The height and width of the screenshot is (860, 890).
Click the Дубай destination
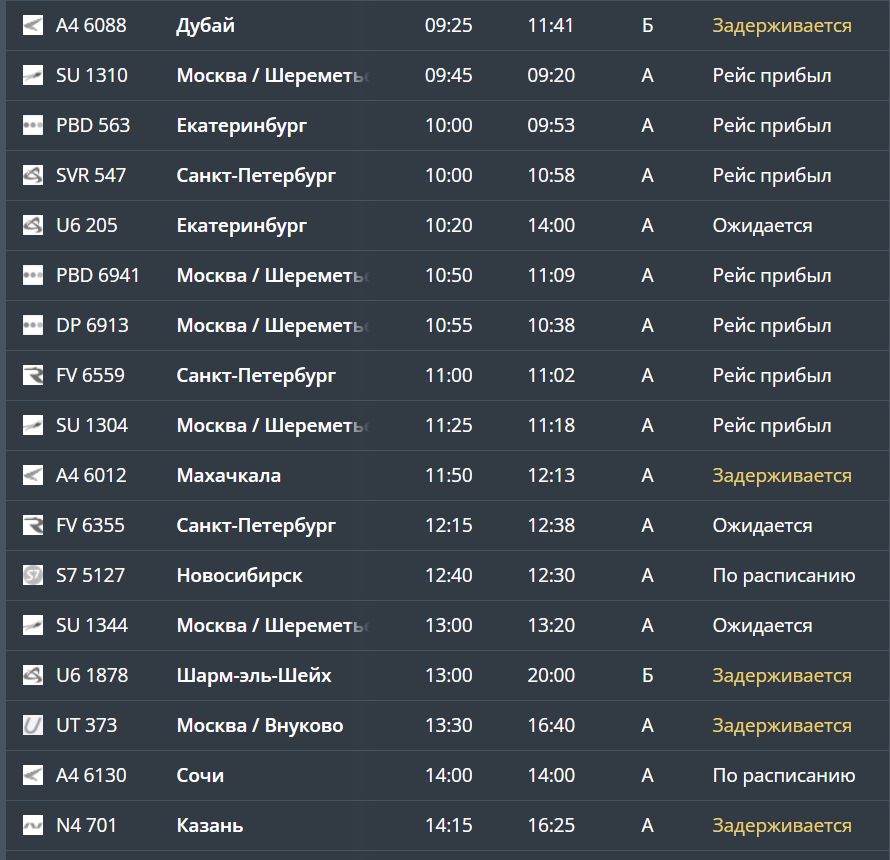click(x=205, y=25)
